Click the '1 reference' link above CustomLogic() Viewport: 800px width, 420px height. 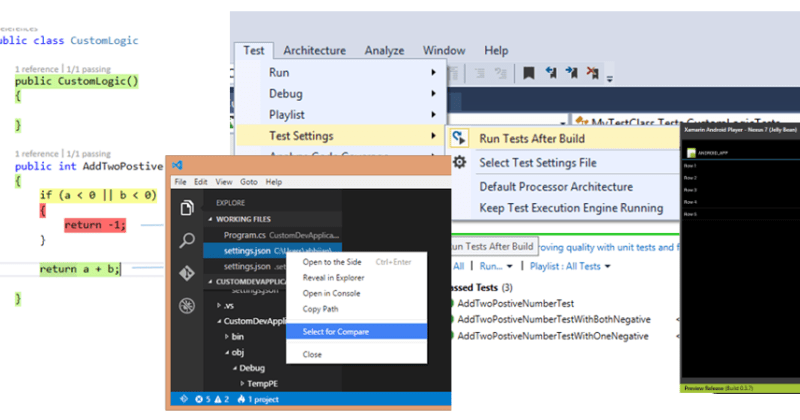coord(39,67)
